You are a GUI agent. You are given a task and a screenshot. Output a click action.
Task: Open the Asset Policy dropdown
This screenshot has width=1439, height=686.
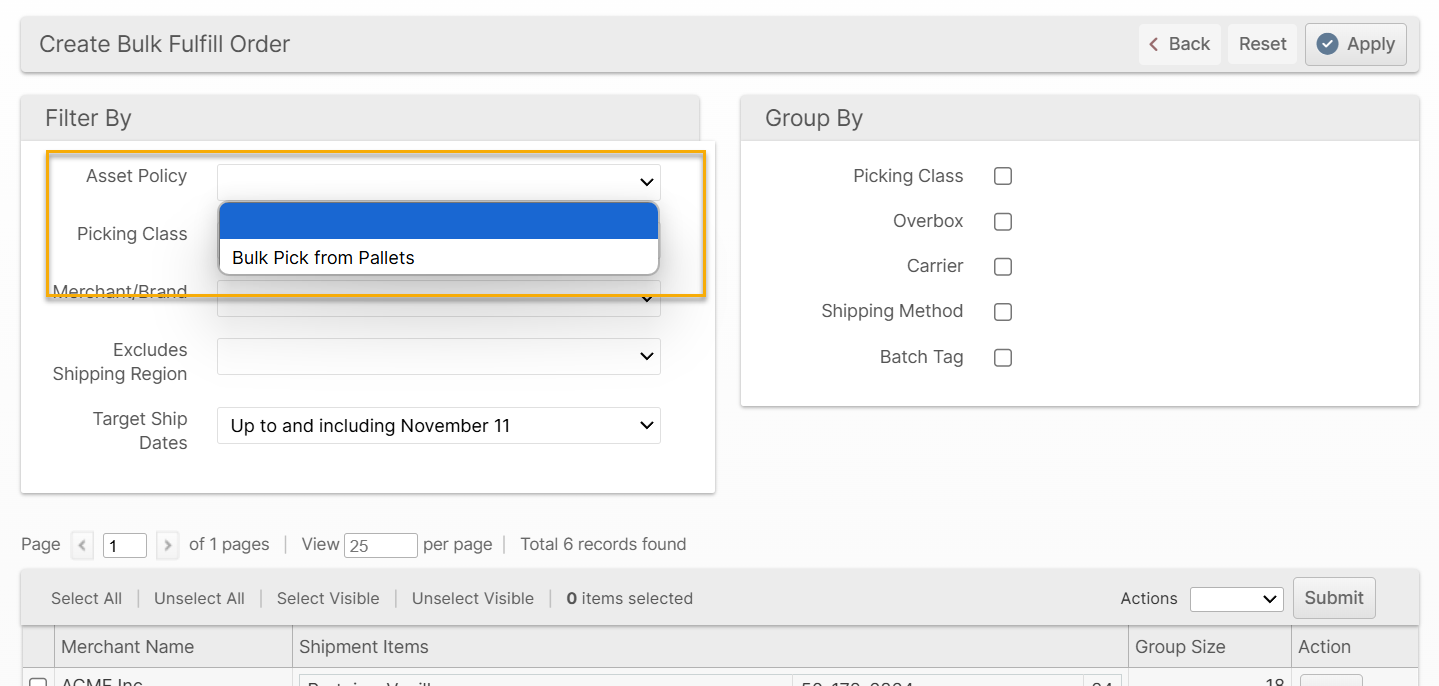[438, 182]
